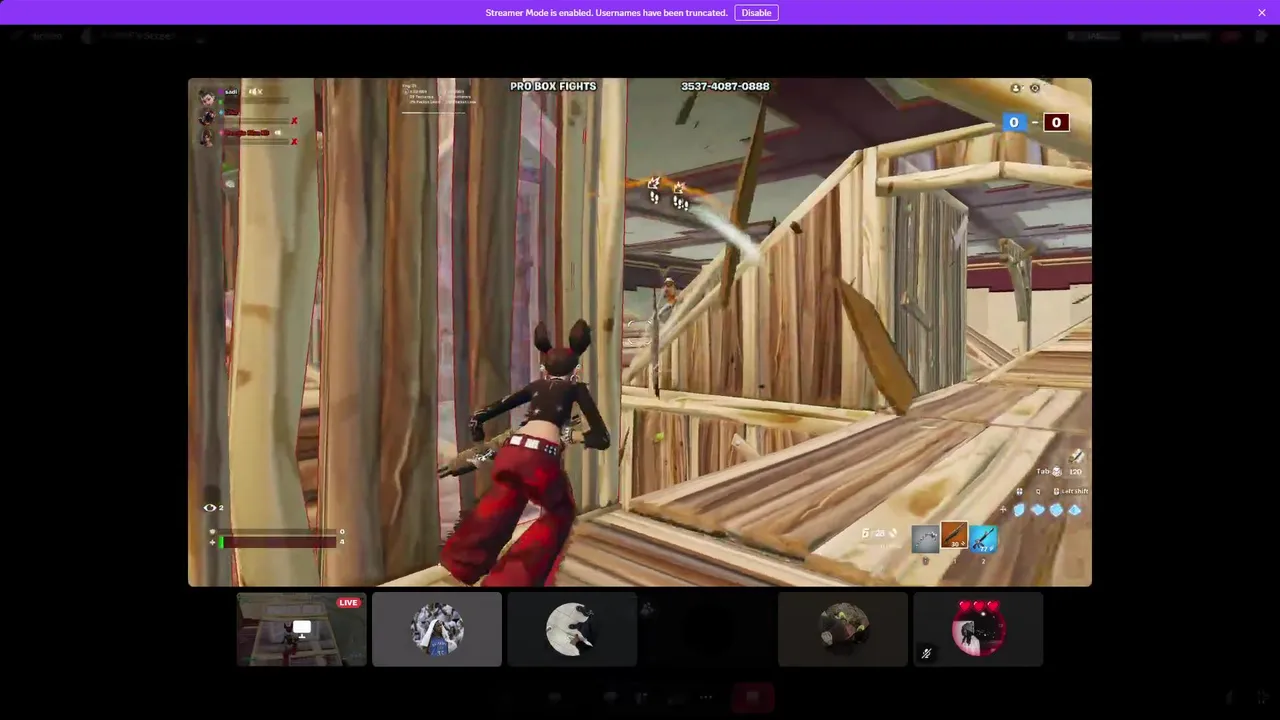Viewport: 1280px width, 720px height.
Task: Click Disable in the Streamer Mode banner
Action: (756, 13)
